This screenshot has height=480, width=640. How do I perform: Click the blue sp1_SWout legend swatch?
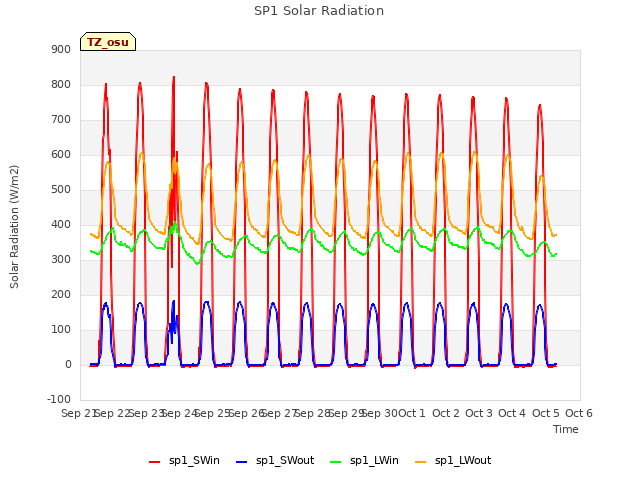point(242,462)
